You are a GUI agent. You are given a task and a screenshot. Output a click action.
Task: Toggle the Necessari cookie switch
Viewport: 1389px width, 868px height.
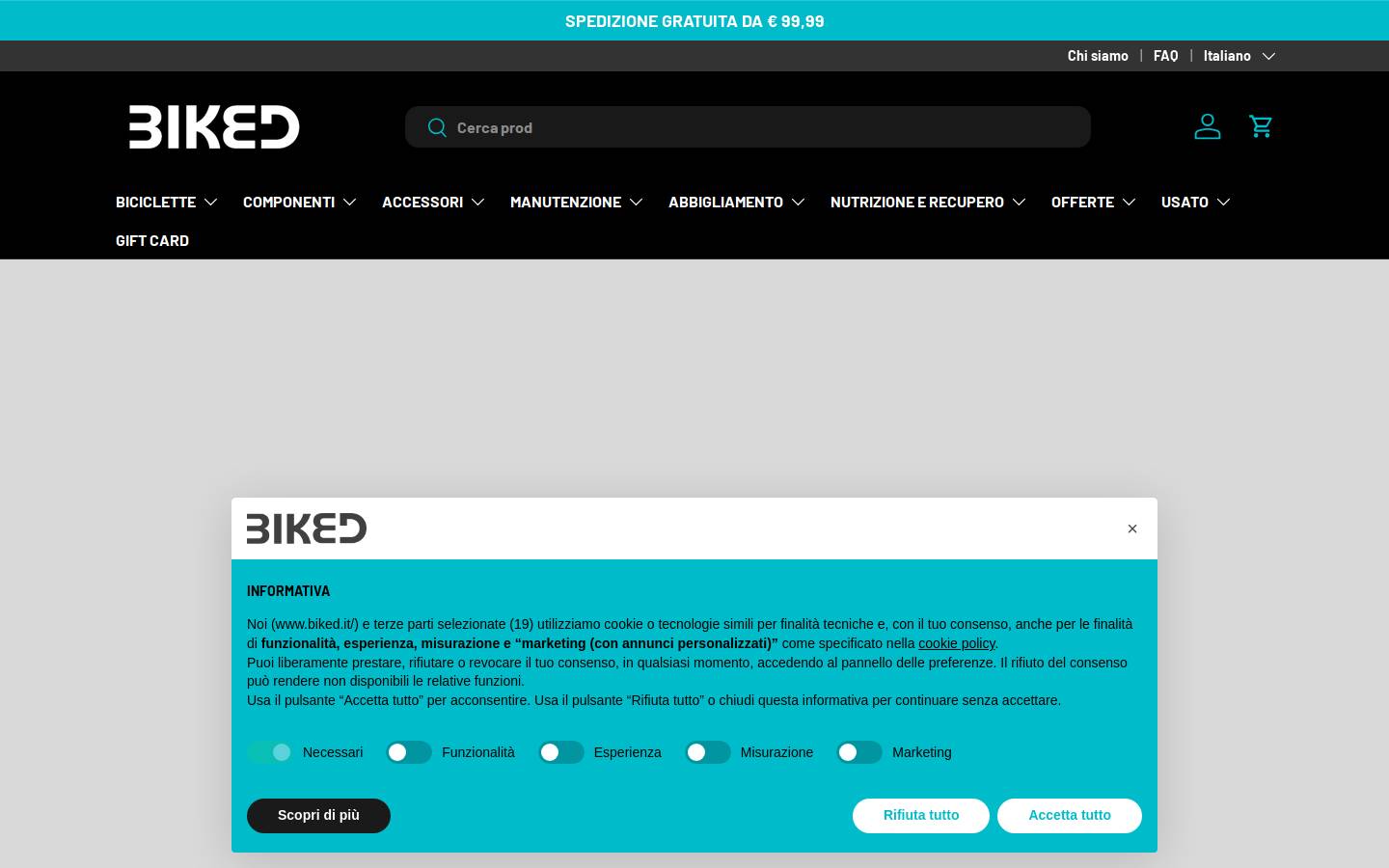(x=270, y=752)
